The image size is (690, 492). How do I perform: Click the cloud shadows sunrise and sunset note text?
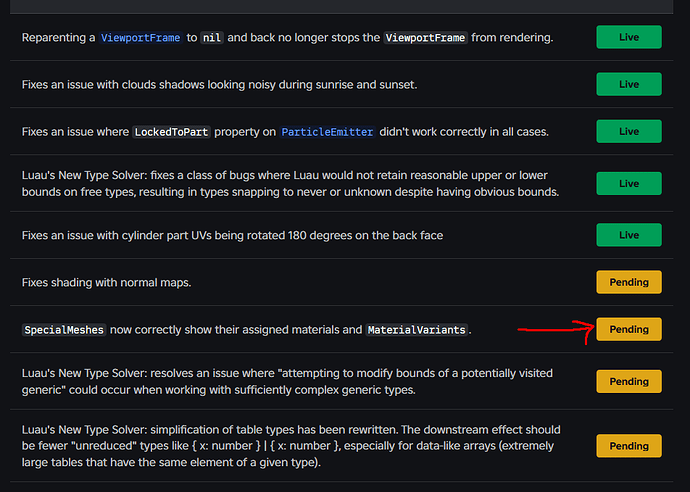pos(219,84)
